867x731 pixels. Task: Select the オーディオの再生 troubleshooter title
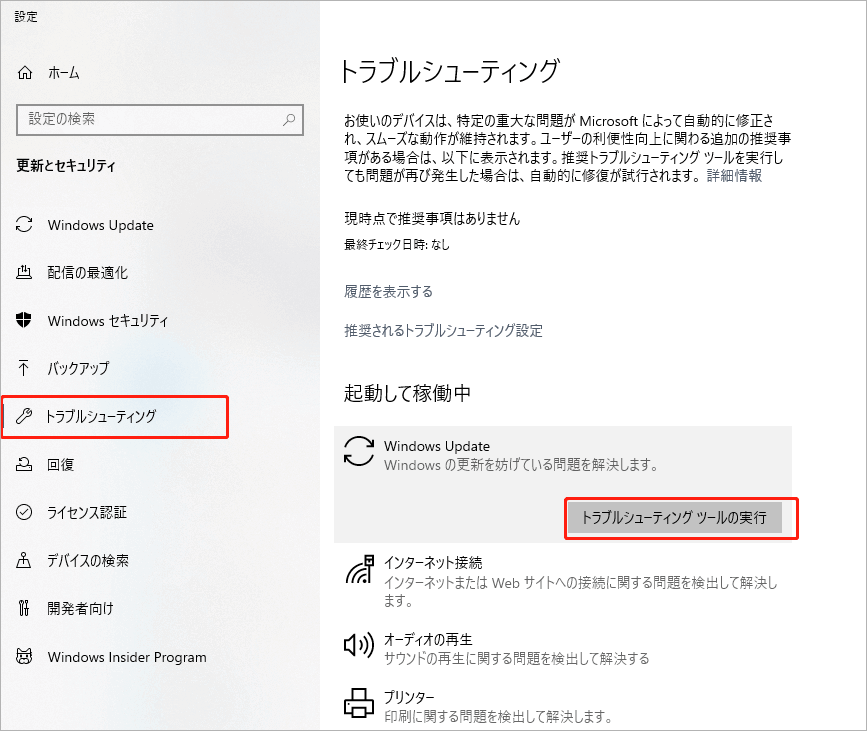428,640
